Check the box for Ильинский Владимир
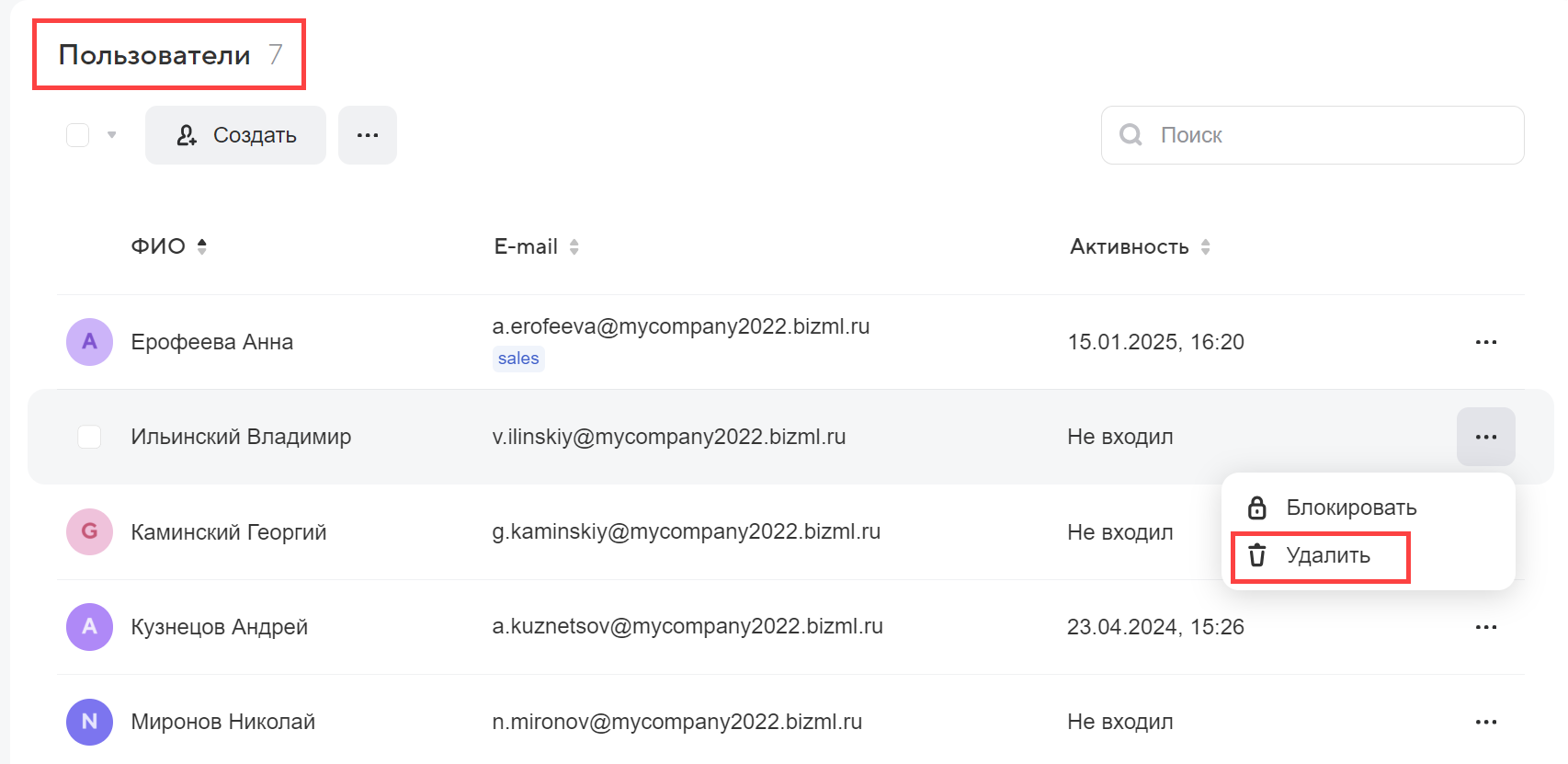This screenshot has width=1568, height=764. (89, 437)
